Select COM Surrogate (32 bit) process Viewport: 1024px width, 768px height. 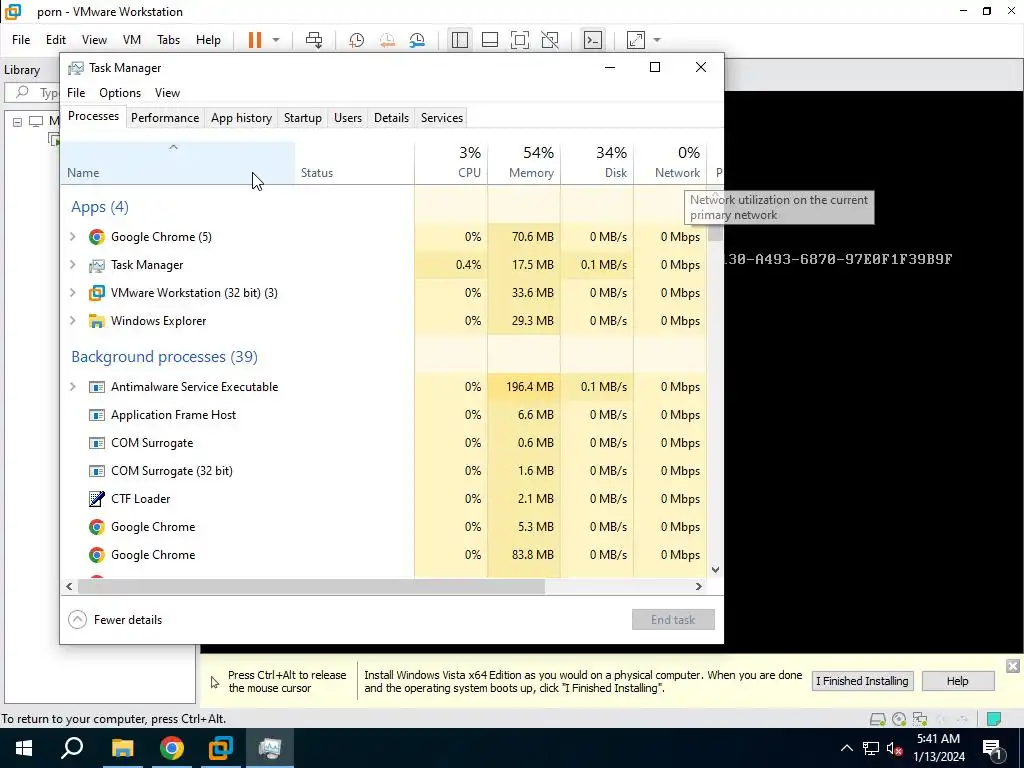pos(383,471)
